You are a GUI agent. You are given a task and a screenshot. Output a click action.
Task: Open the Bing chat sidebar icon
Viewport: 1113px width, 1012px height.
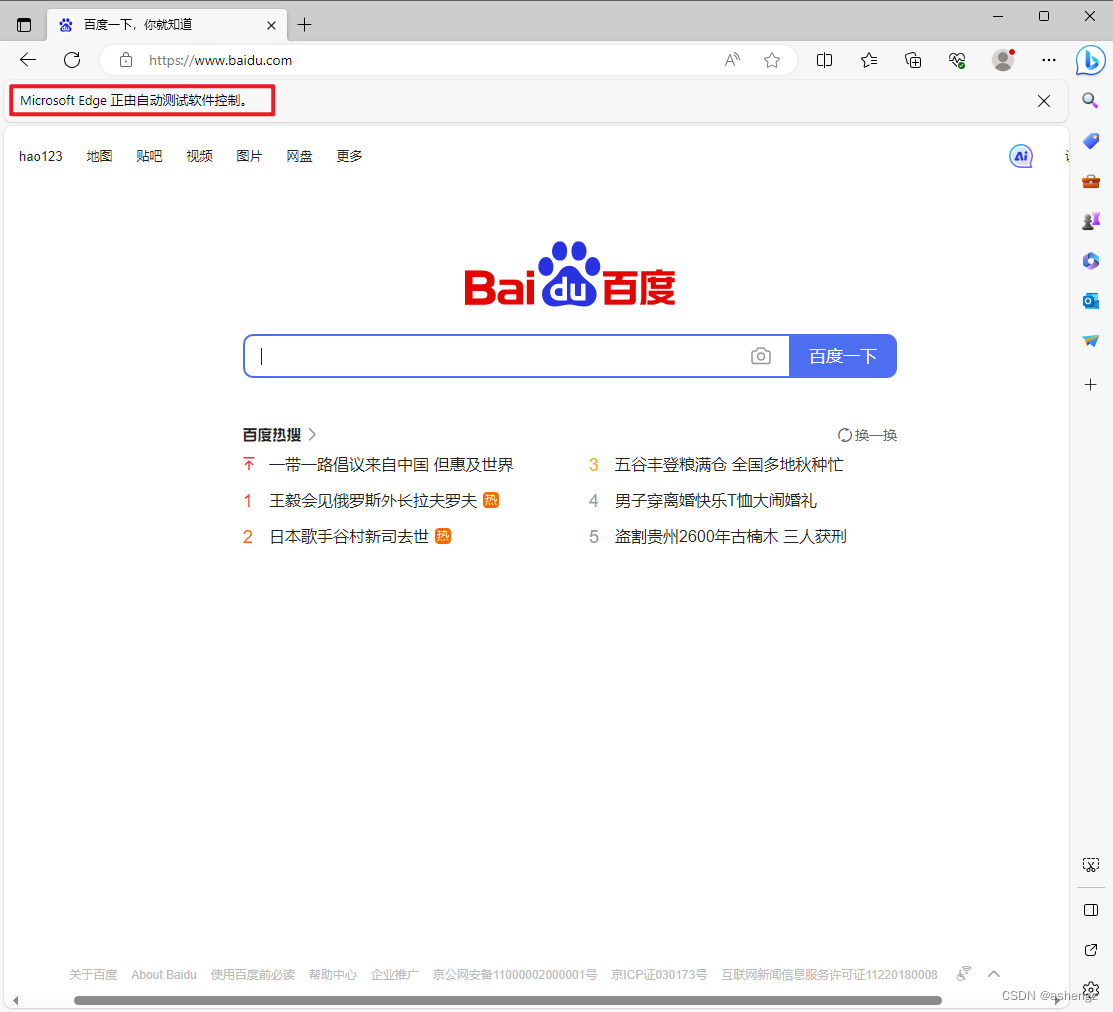pos(1090,60)
